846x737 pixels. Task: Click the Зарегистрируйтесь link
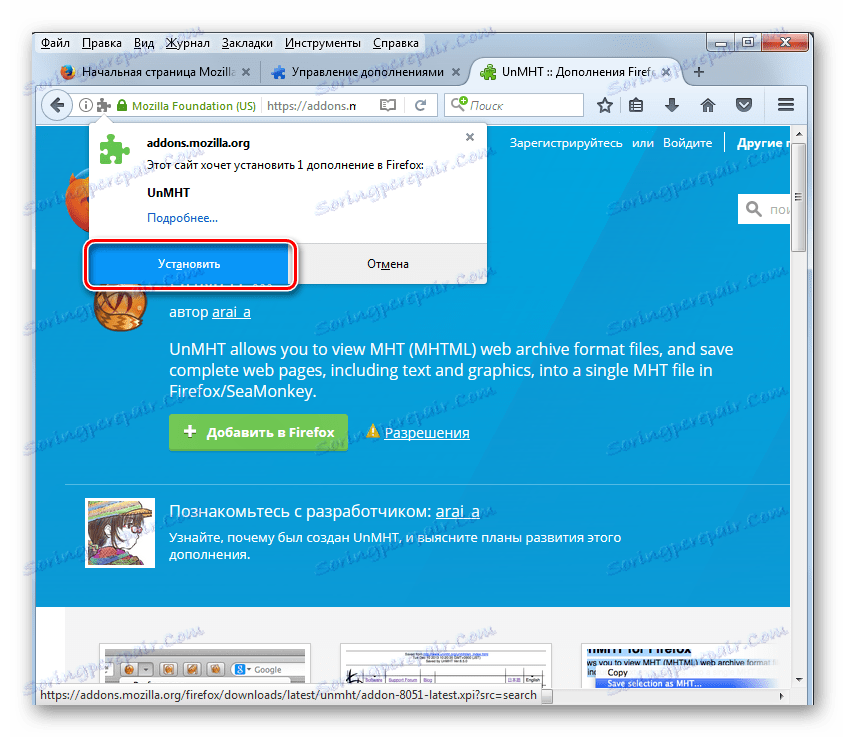(x=566, y=143)
